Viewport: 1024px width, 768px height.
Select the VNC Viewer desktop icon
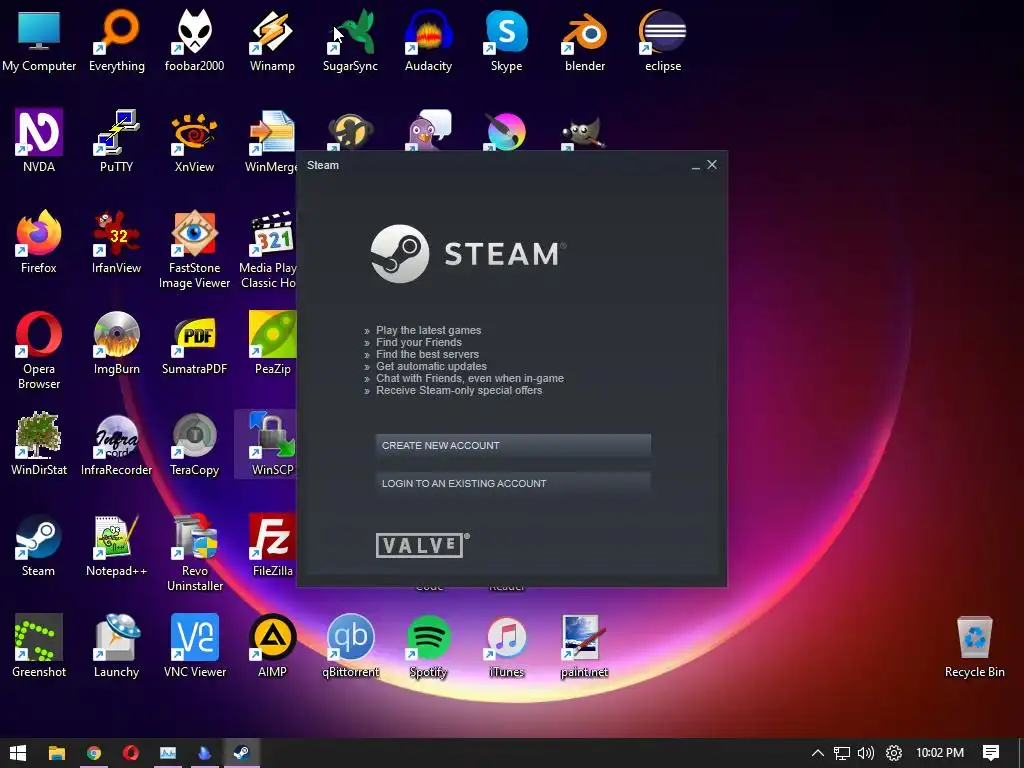click(194, 647)
